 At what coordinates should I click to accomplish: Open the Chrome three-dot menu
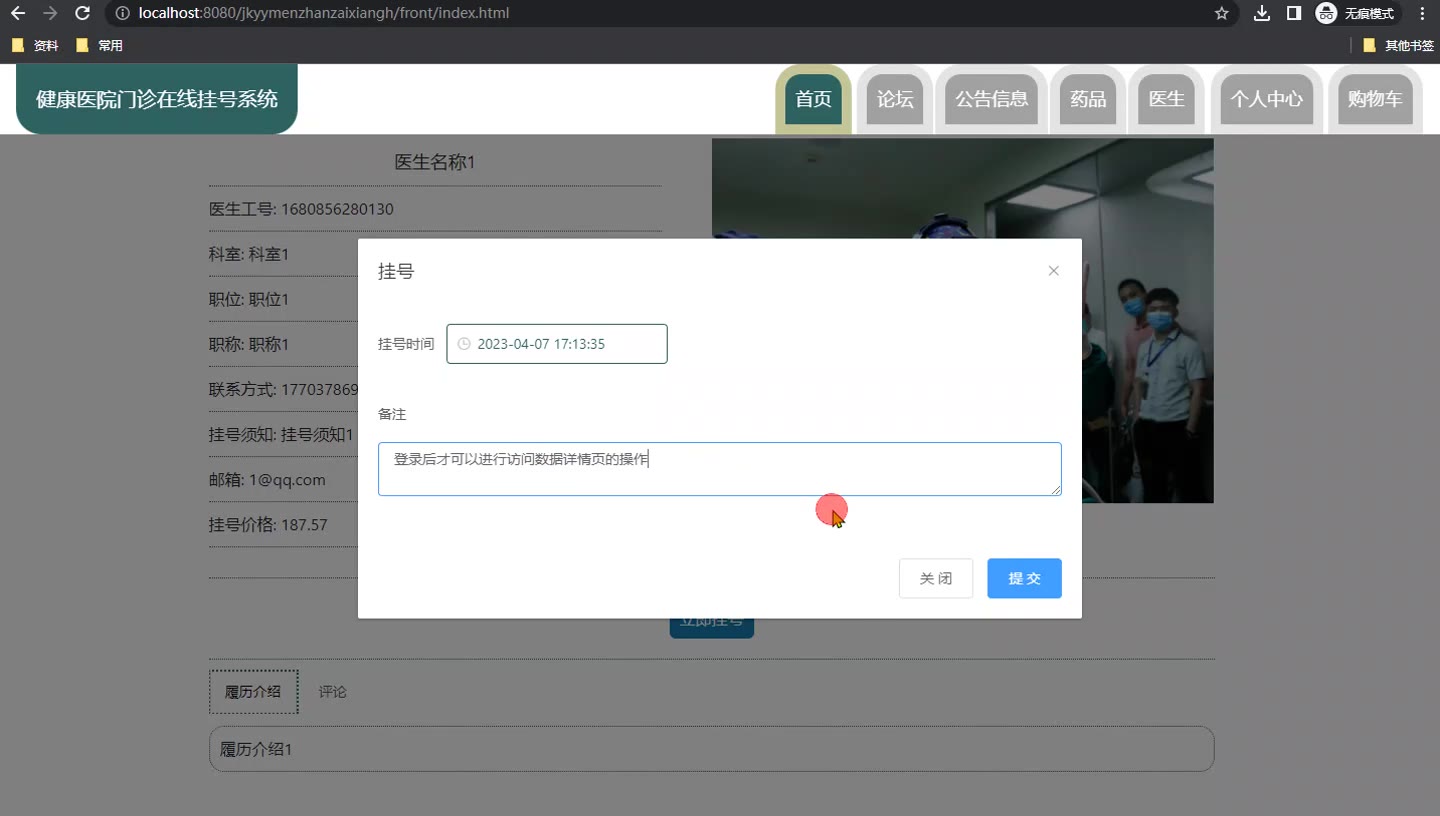point(1422,13)
